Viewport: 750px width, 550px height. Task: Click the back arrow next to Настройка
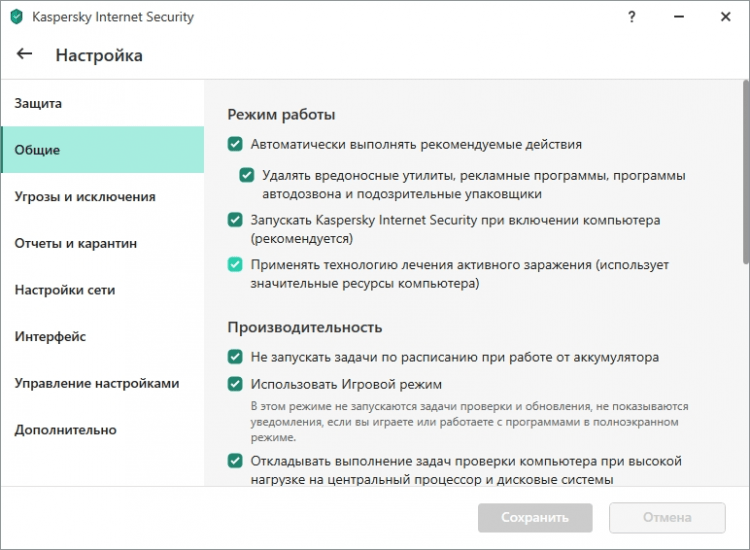click(x=25, y=55)
